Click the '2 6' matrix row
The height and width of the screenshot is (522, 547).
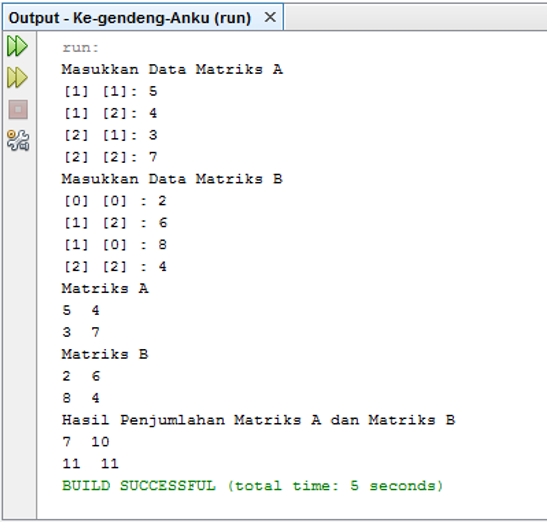tap(81, 376)
